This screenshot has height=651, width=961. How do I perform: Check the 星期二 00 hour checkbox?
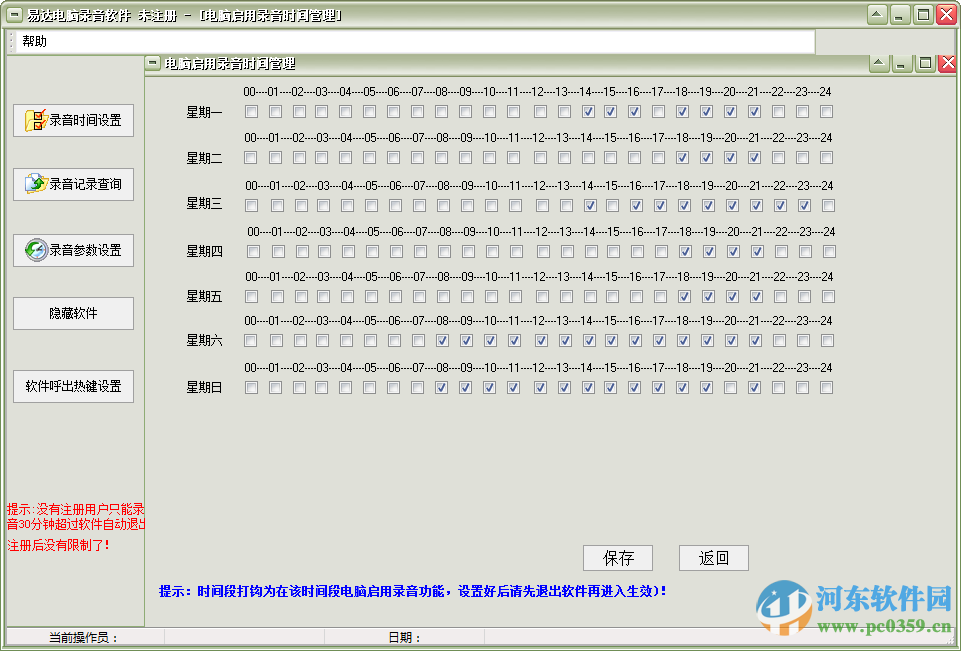(x=251, y=158)
